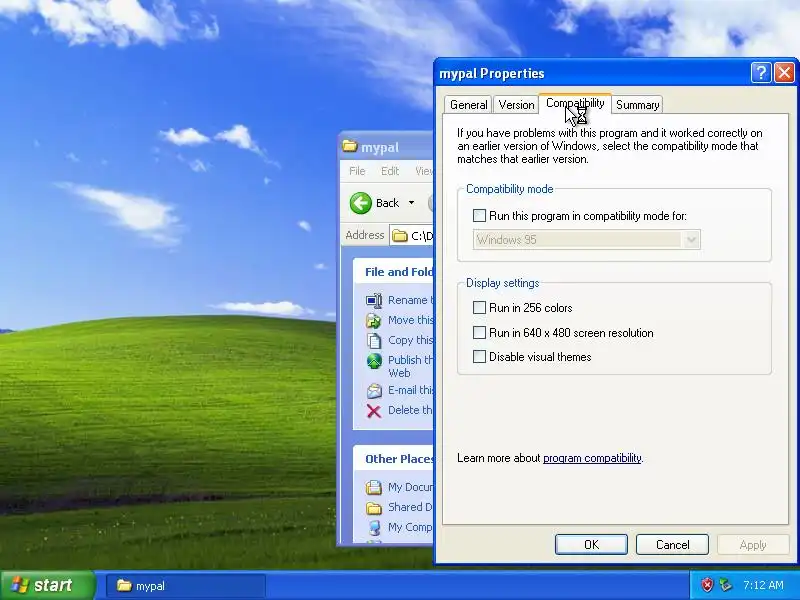Click the OK button
This screenshot has height=600, width=800.
pyautogui.click(x=591, y=545)
